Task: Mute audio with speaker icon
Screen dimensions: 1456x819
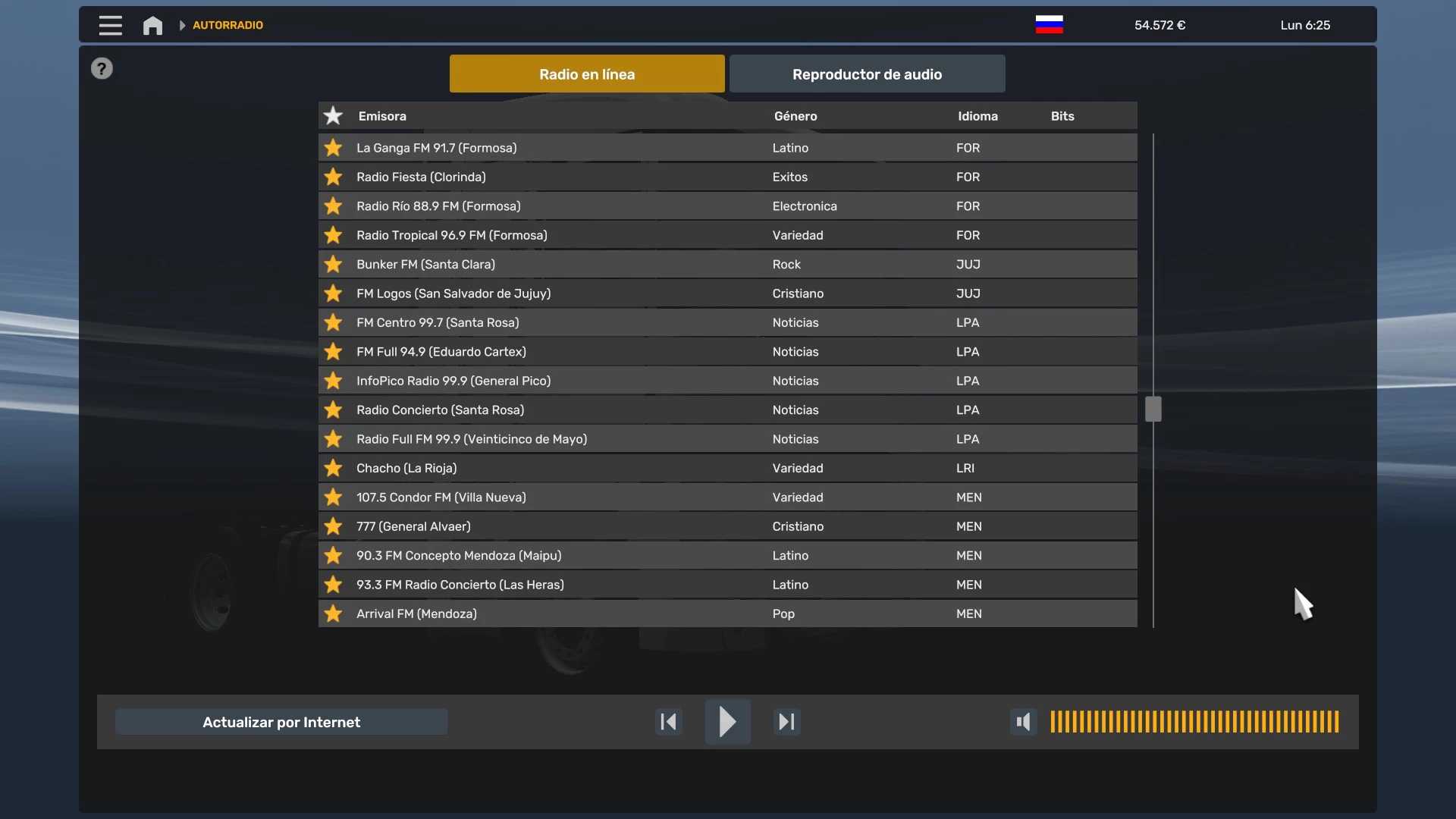Action: 1023,721
